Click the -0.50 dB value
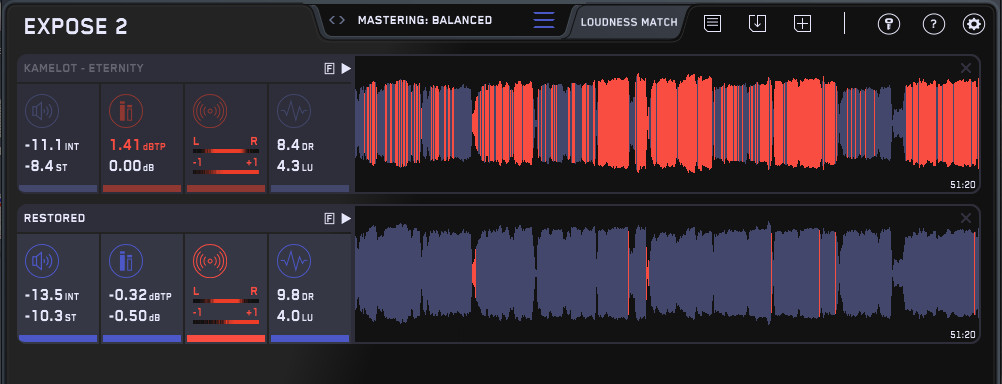Image resolution: width=1002 pixels, height=384 pixels. click(x=134, y=317)
